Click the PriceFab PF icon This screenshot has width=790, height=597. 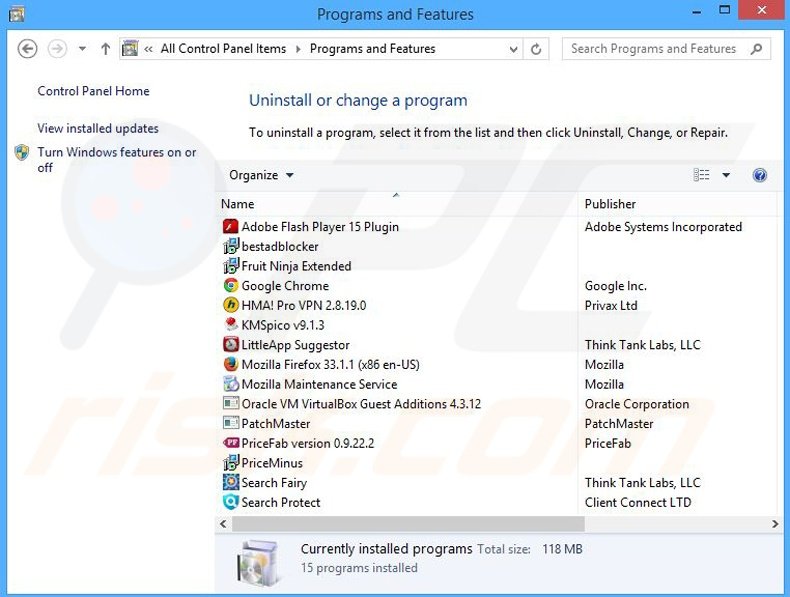pyautogui.click(x=230, y=443)
